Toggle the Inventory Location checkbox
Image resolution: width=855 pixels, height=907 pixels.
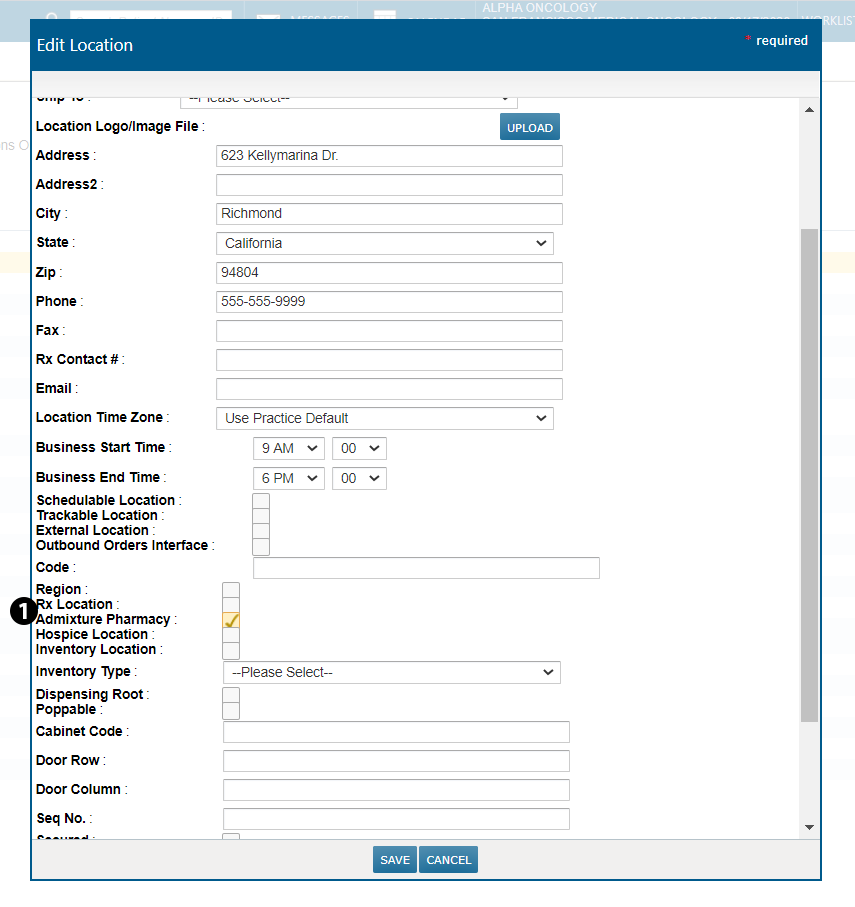click(231, 650)
